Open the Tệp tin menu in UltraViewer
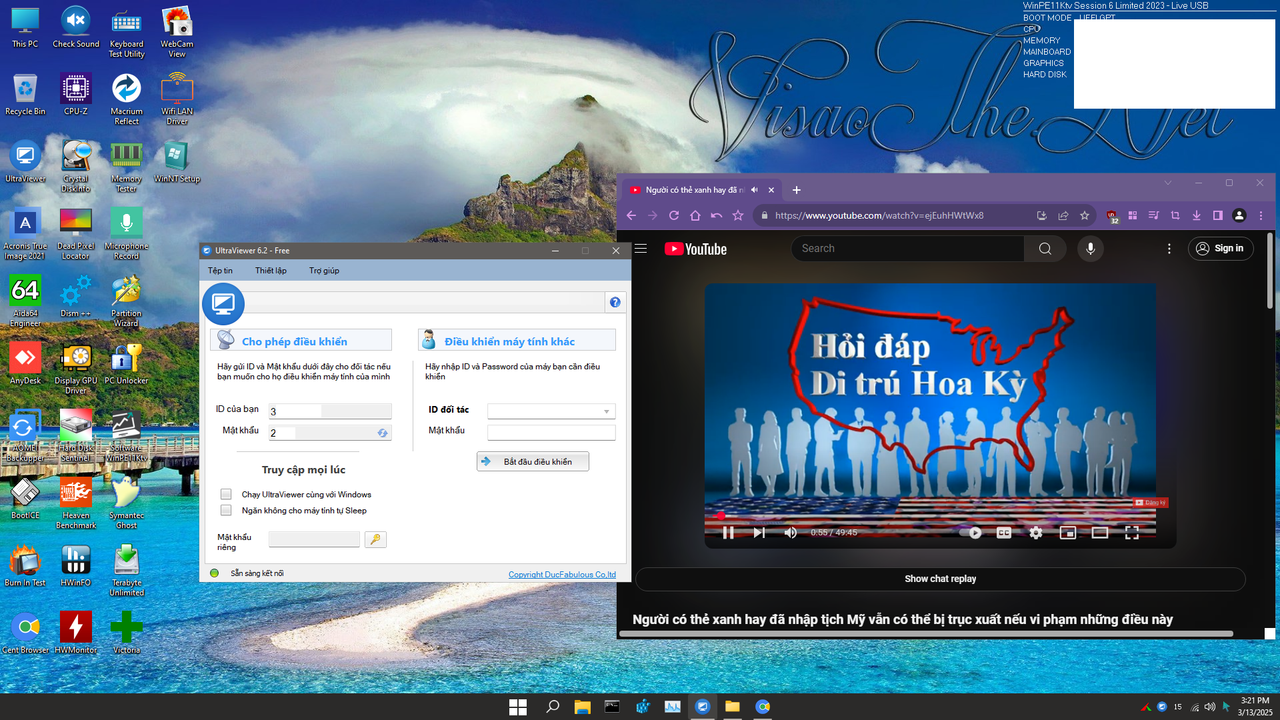The width and height of the screenshot is (1280, 720). click(220, 270)
